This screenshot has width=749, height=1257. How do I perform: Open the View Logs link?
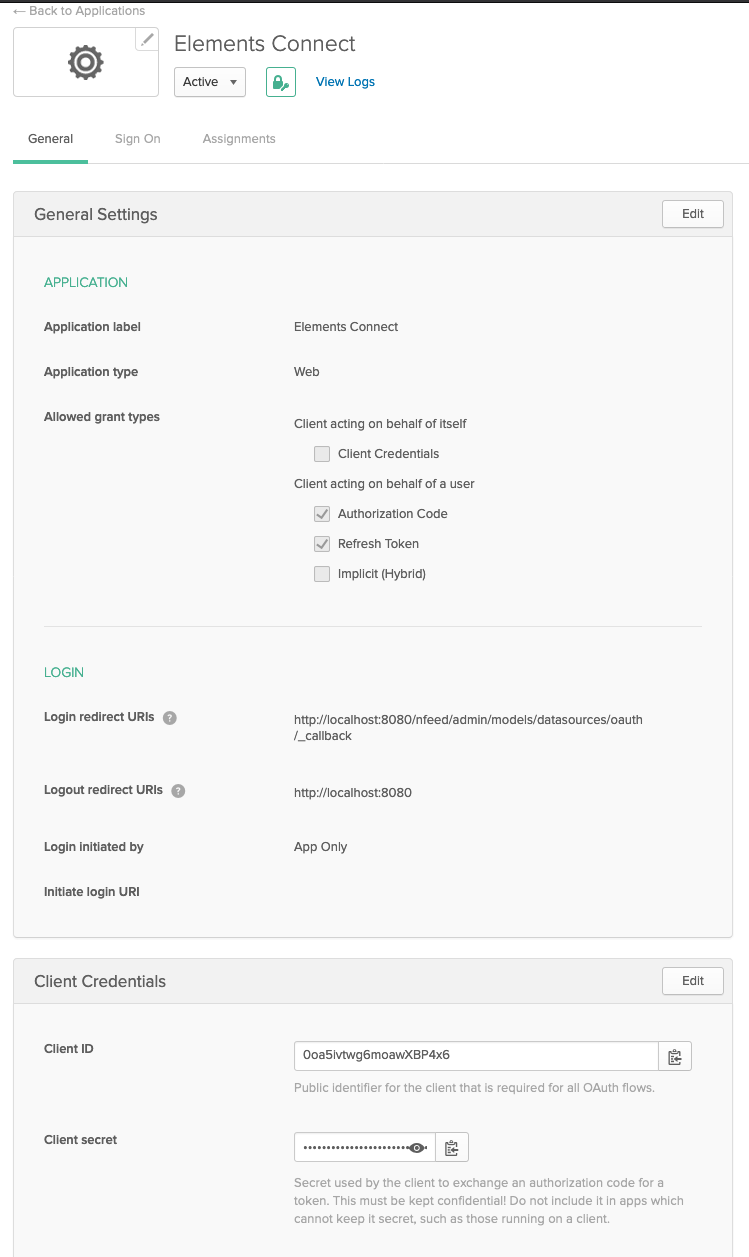point(345,82)
